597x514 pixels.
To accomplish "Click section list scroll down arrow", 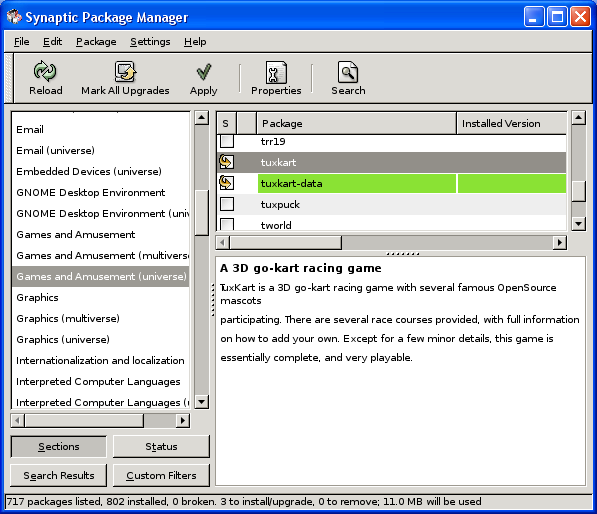I will (201, 402).
